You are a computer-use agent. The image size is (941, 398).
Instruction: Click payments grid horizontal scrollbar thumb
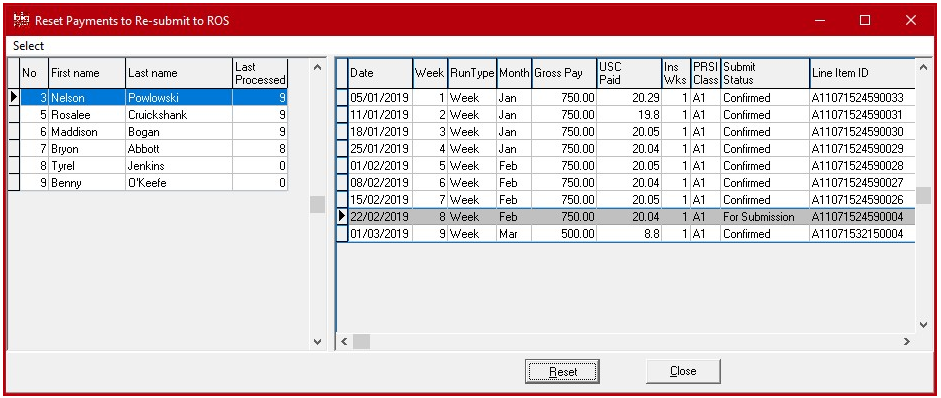(x=361, y=342)
